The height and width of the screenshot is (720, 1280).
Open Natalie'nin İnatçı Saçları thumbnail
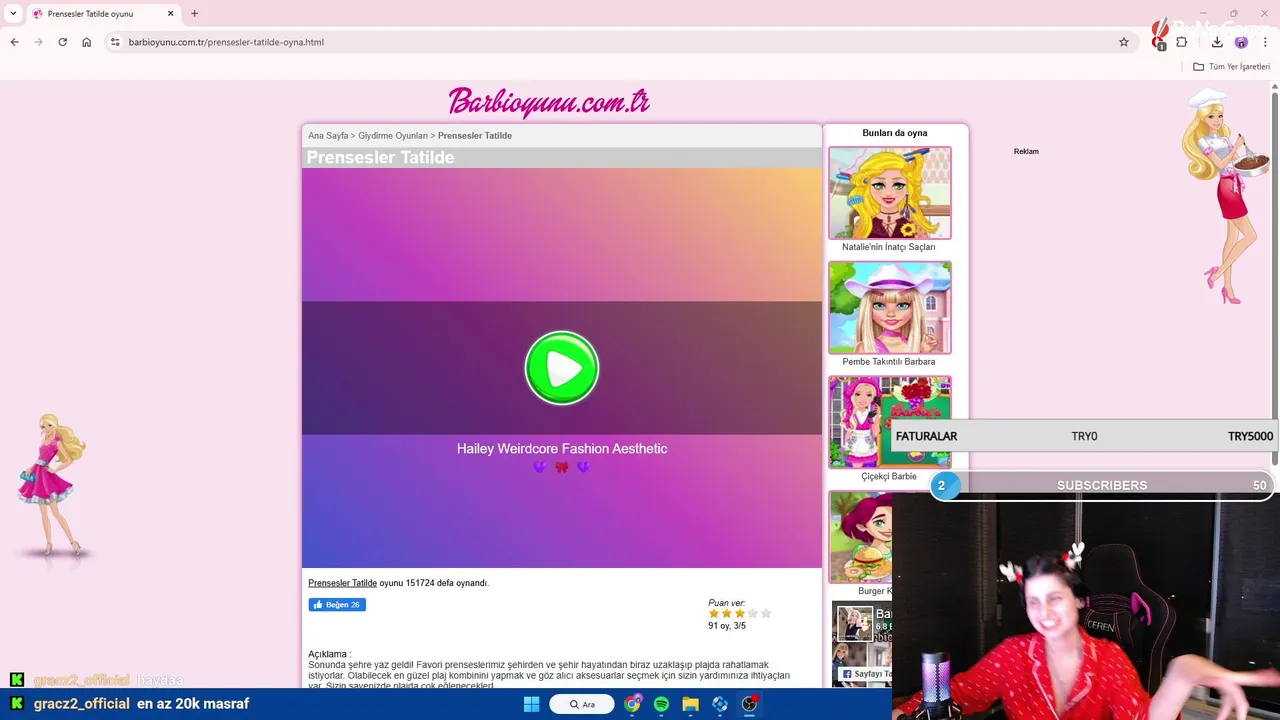click(x=889, y=193)
